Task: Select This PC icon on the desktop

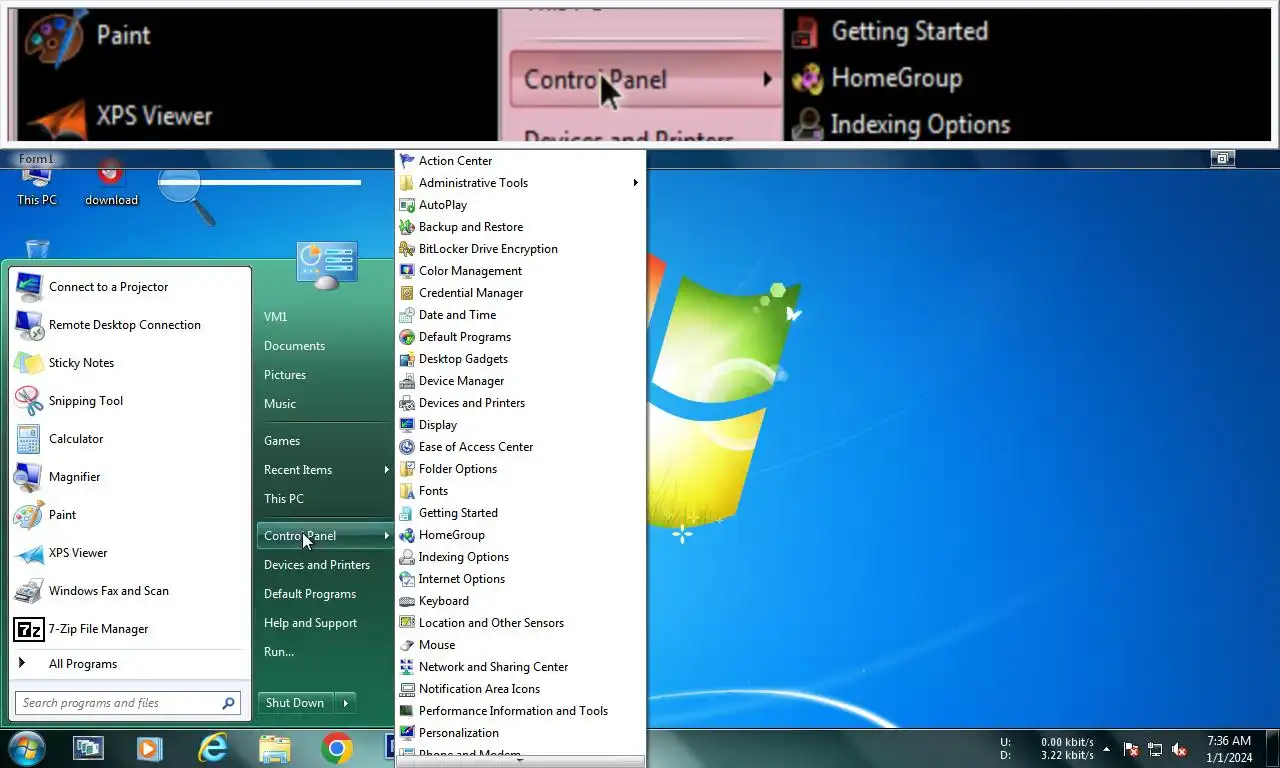Action: pos(37,186)
